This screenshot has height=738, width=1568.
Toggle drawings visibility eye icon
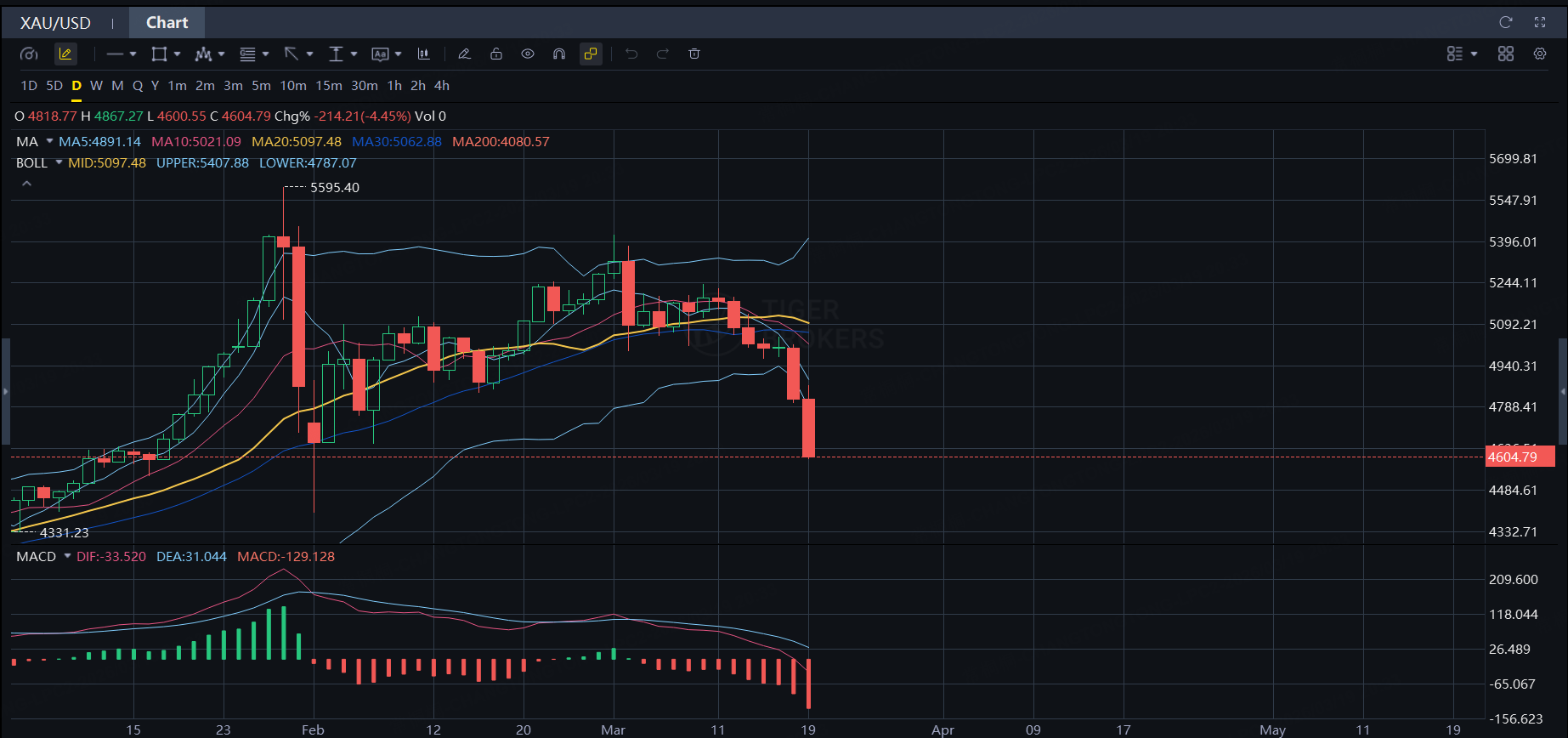(528, 54)
